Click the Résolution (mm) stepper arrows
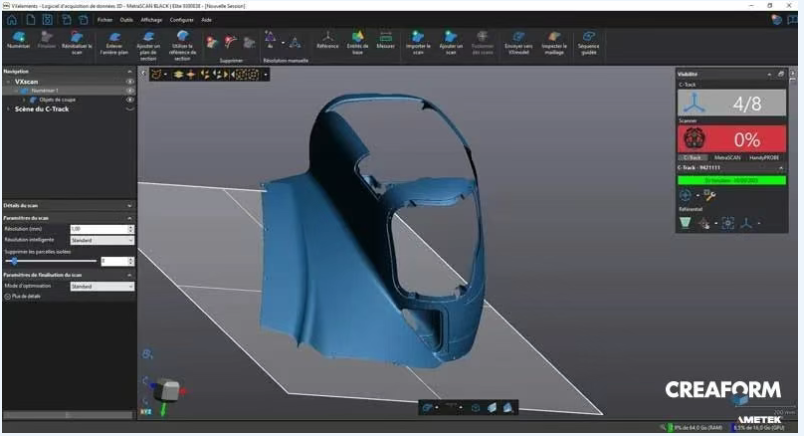 131,229
